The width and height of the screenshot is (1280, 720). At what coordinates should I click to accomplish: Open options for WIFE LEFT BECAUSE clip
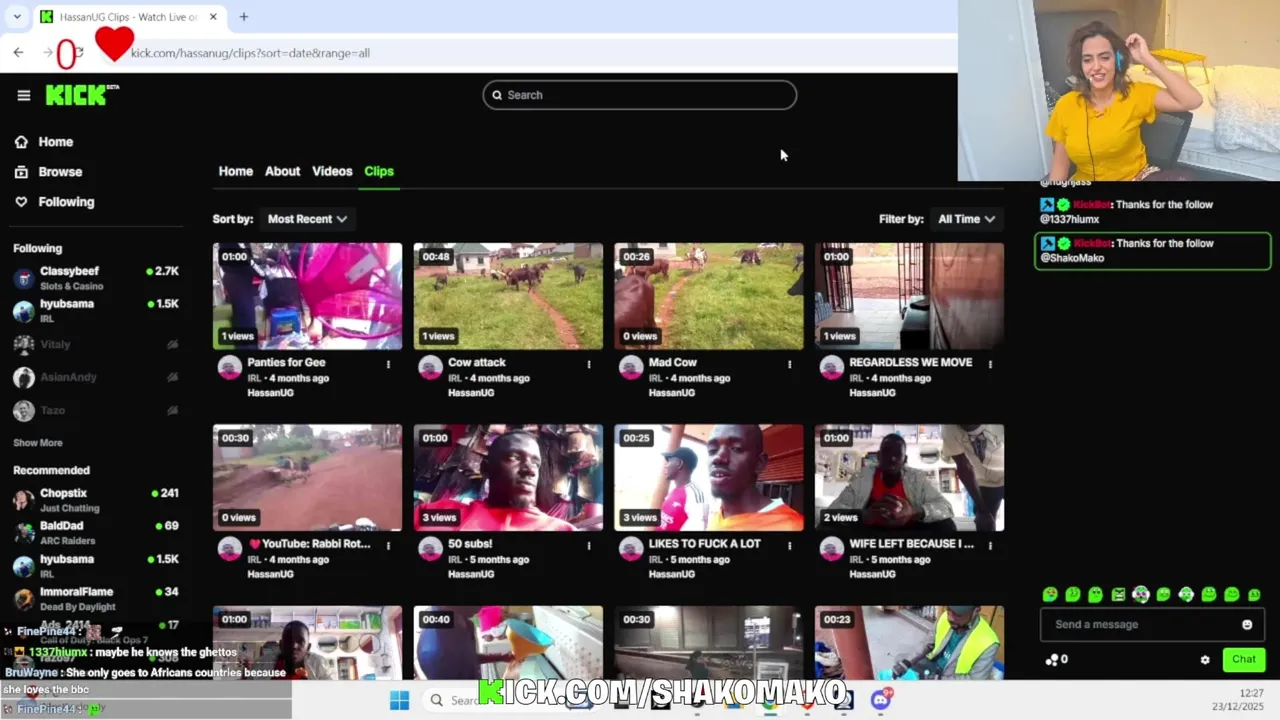click(990, 546)
